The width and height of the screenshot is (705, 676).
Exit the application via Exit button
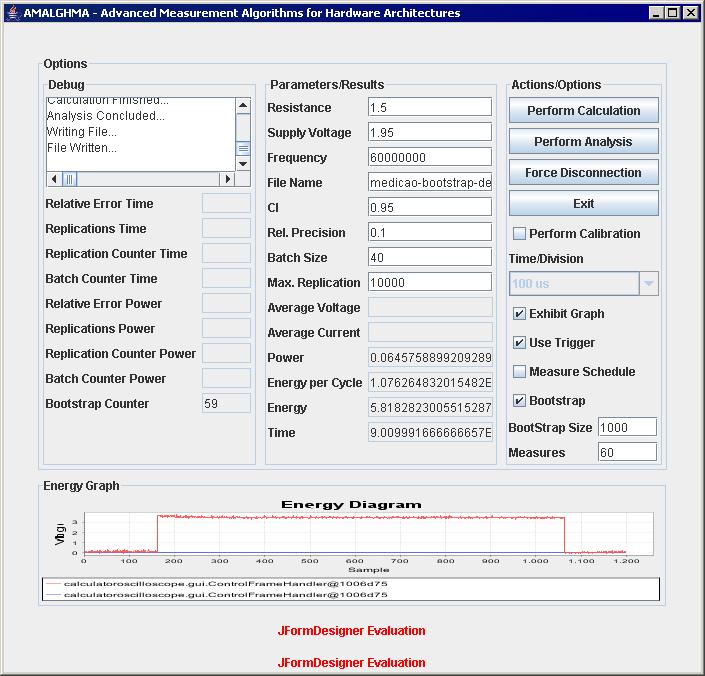(x=584, y=203)
